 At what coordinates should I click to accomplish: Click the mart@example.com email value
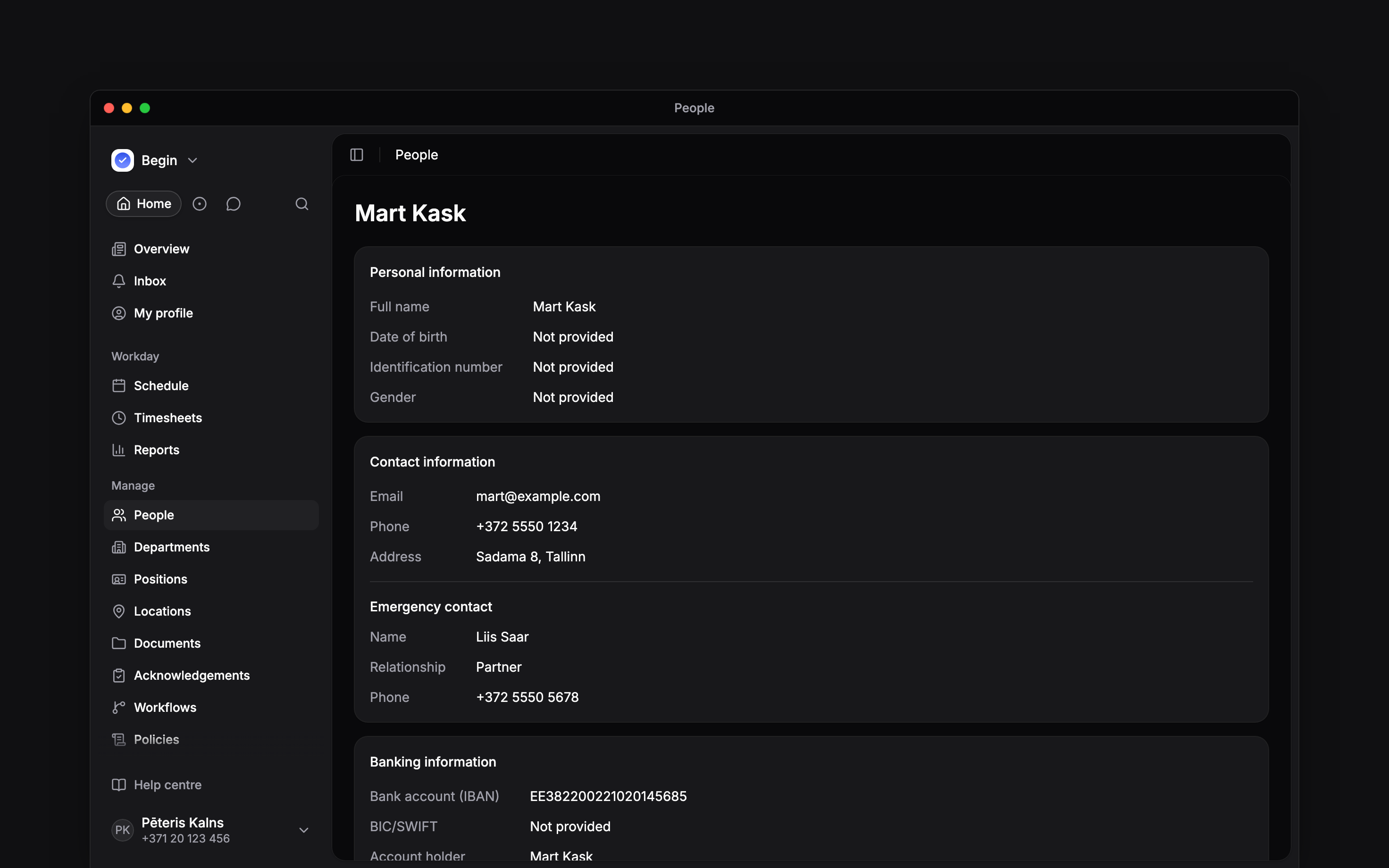538,497
